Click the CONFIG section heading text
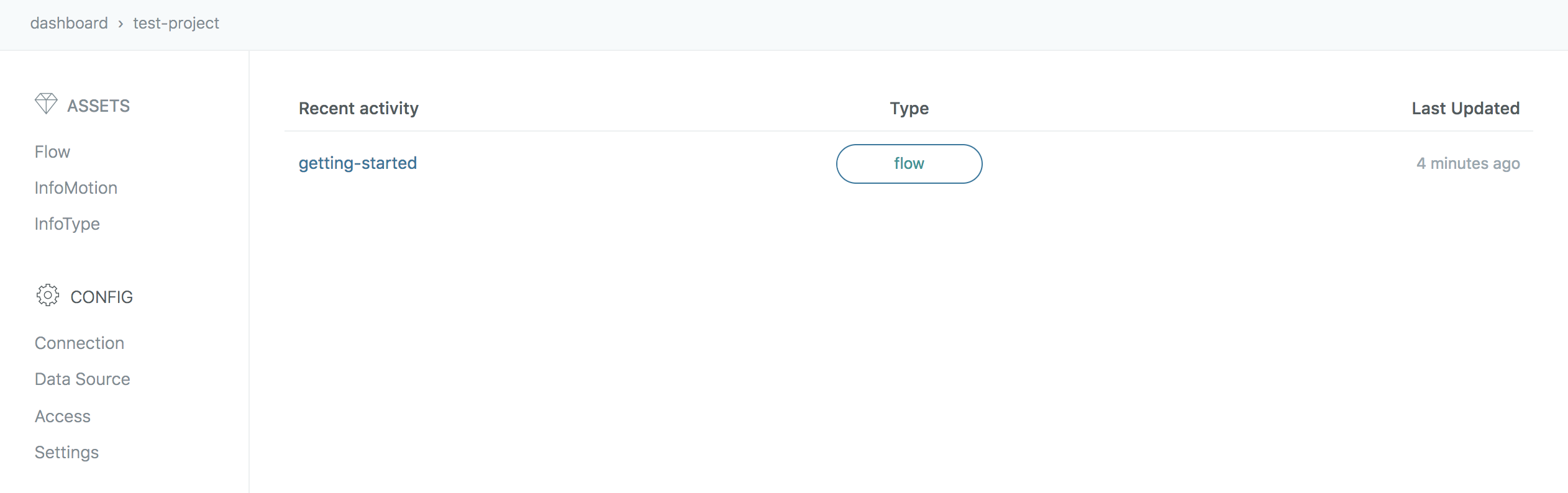1568x493 pixels. pyautogui.click(x=102, y=297)
